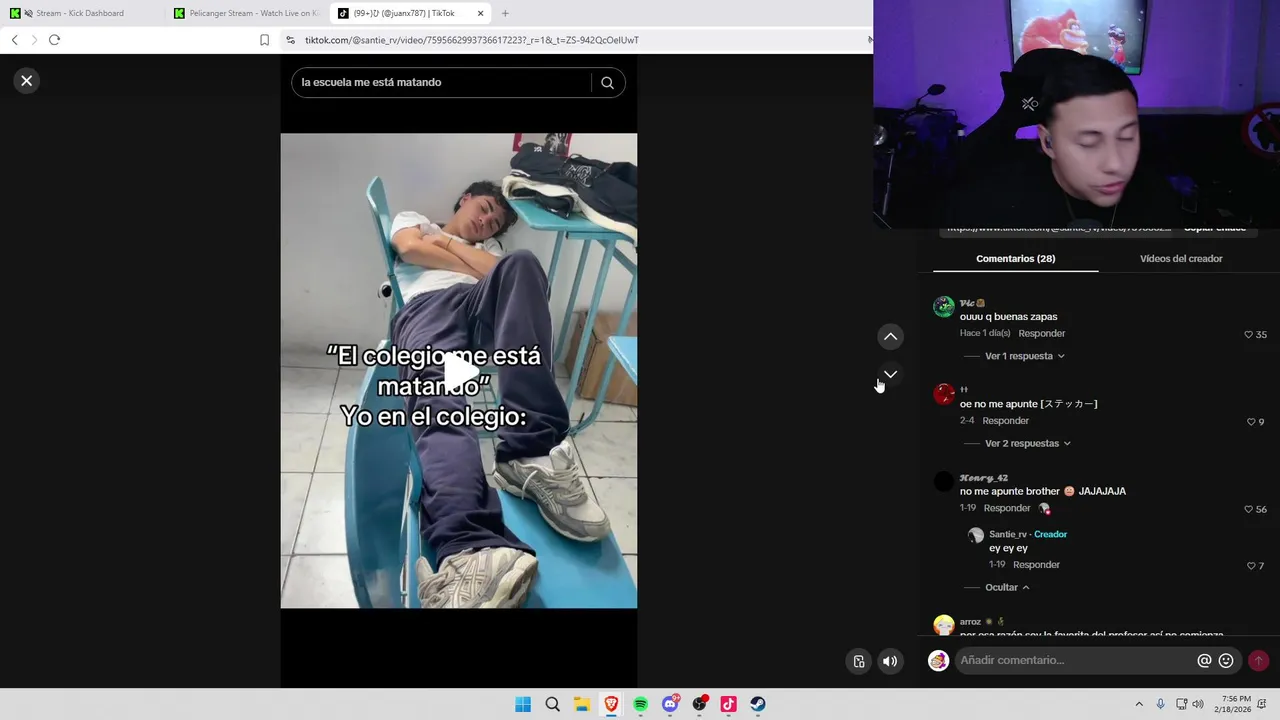1280x720 pixels.
Task: Open a new browser tab
Action: [505, 13]
